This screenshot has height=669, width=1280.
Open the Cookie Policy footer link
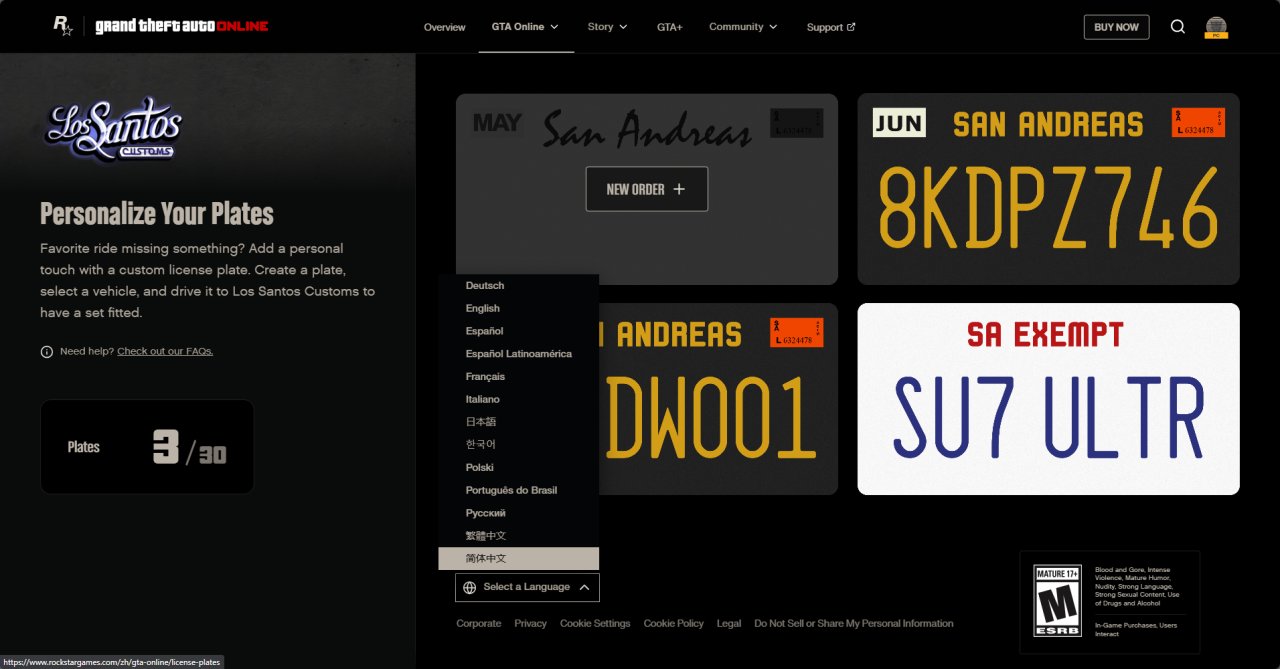(x=674, y=624)
